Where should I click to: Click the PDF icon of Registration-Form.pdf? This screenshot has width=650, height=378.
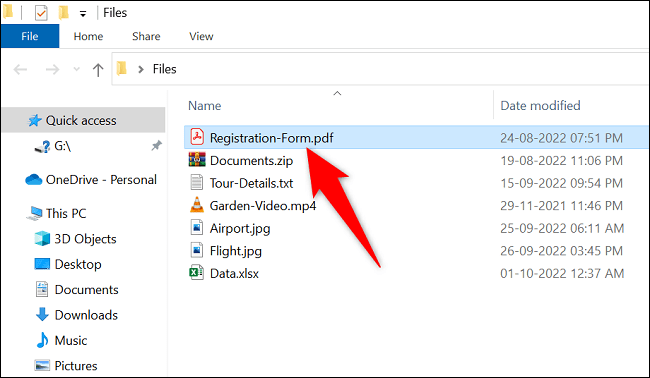tap(197, 137)
